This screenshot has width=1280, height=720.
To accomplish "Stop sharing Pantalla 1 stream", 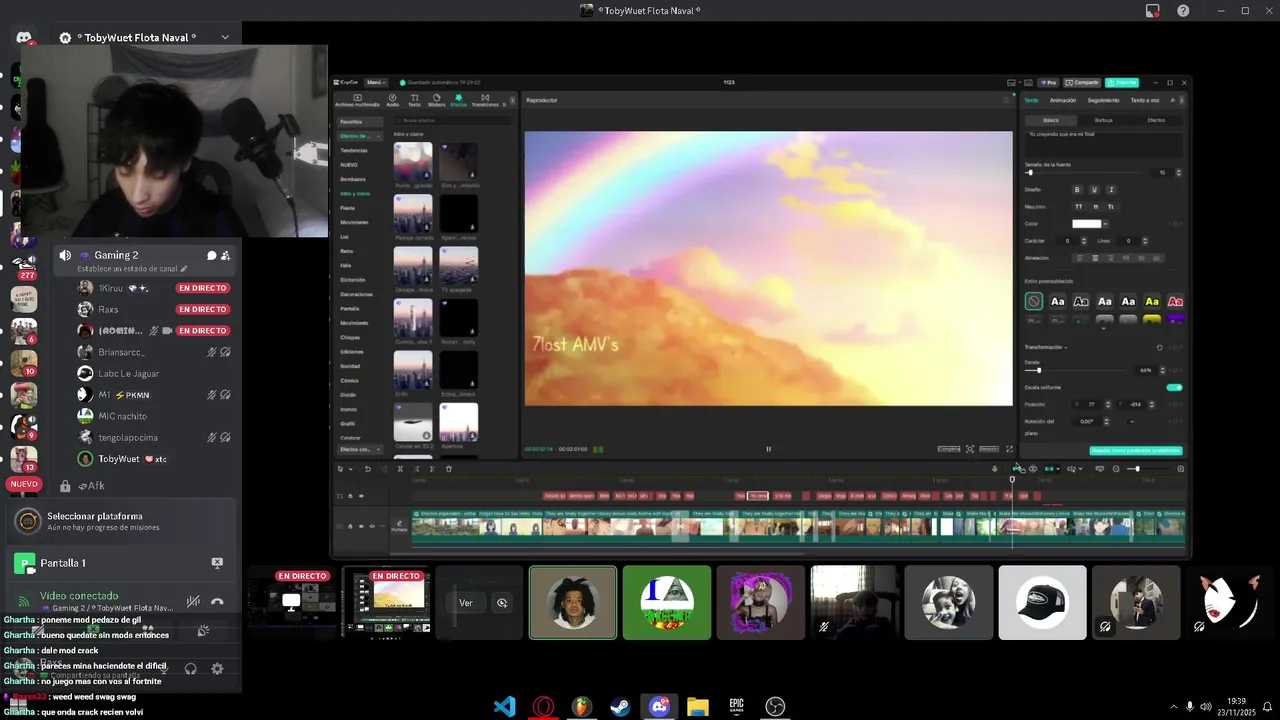I will coord(217,563).
